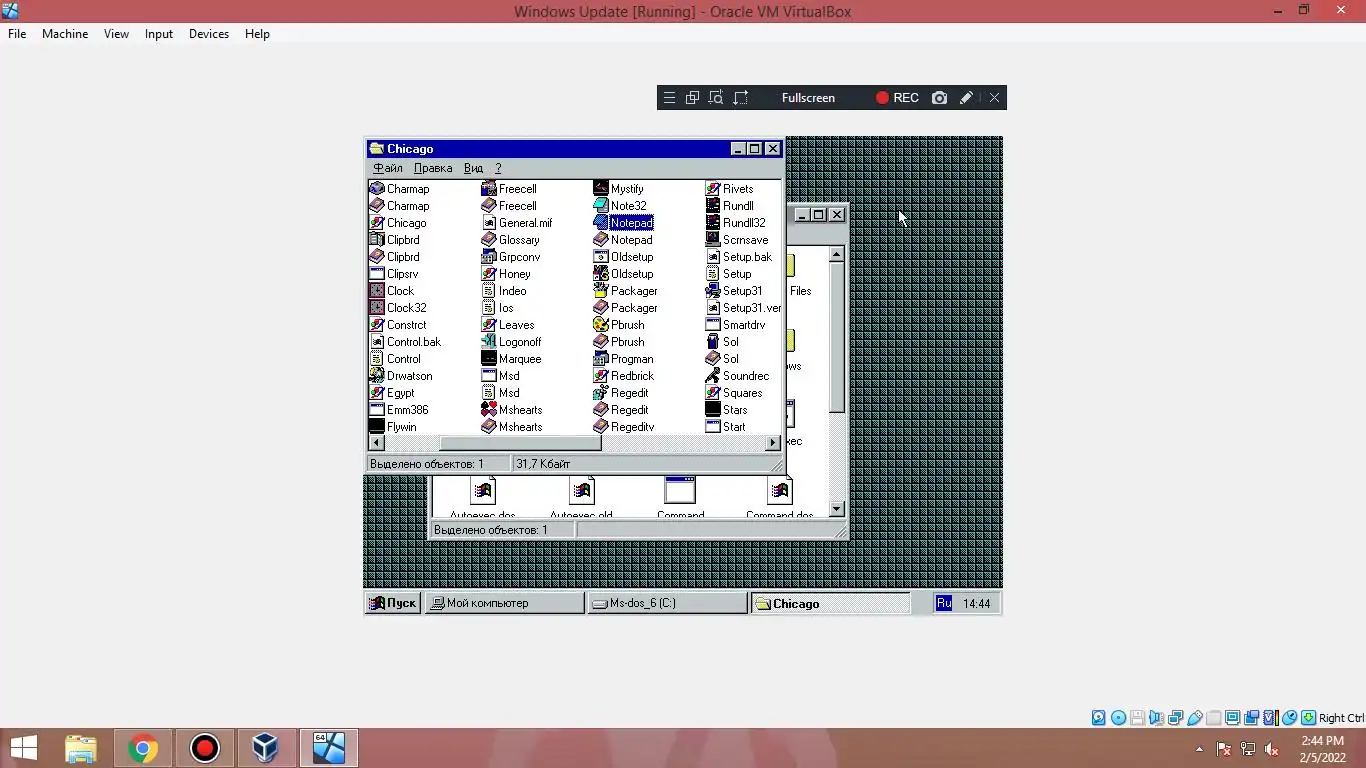Select Autoexec.dos in the back window
The width and height of the screenshot is (1366, 768).
click(483, 497)
